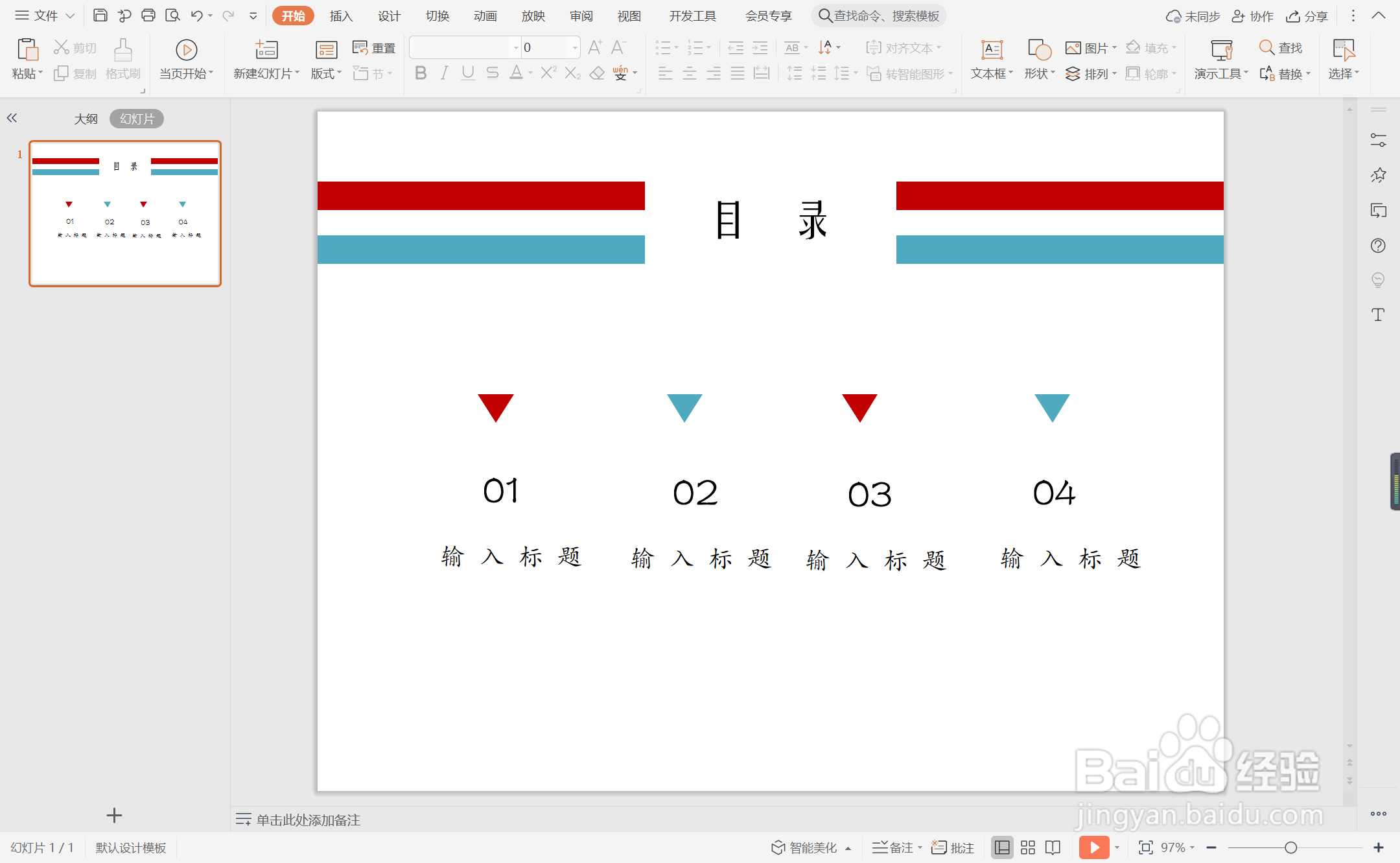
Task: Switch to slide sorter grid view icon
Action: pos(1028,847)
